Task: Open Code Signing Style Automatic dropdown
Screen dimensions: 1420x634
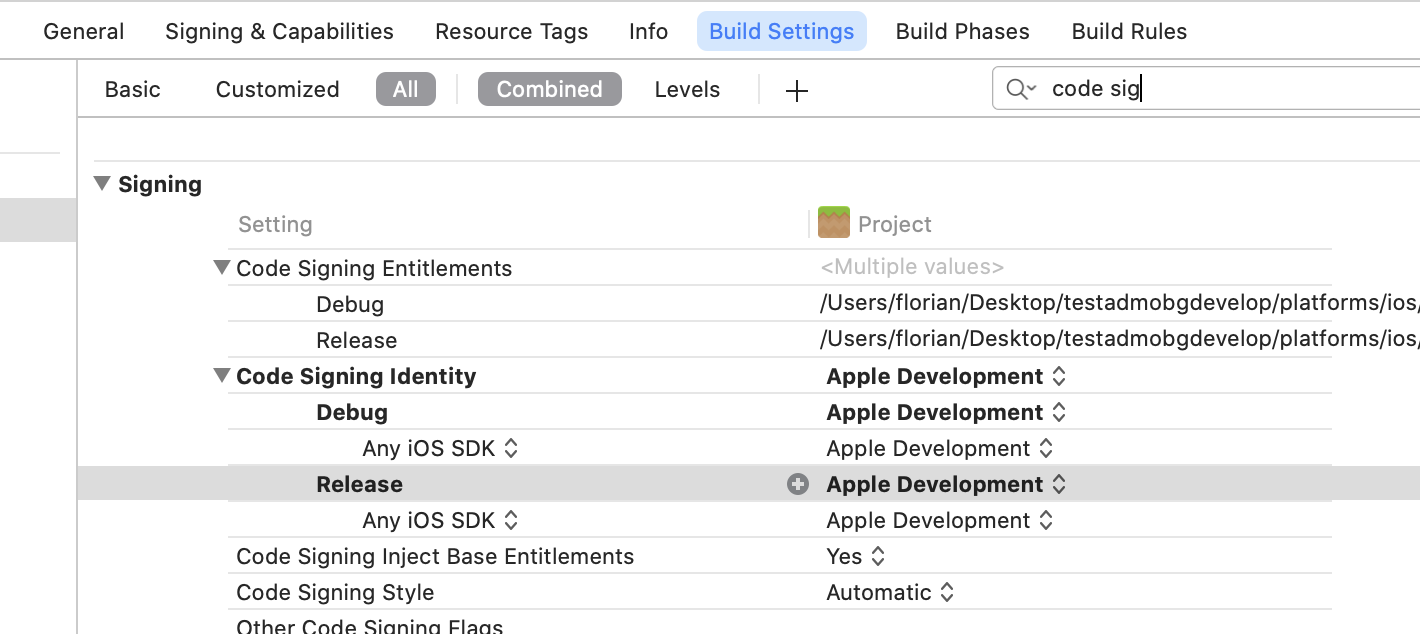Action: (890, 593)
